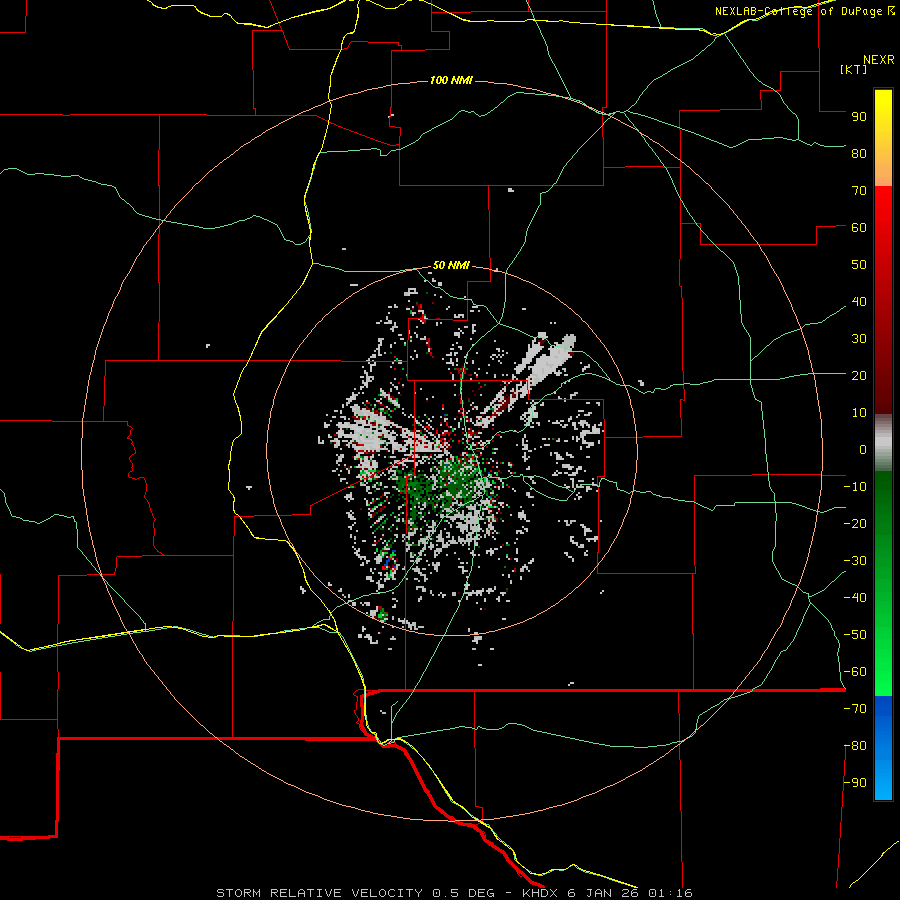Screen dimensions: 900x900
Task: Click the '6 JAN 26 01:16' timestamp
Action: (630, 893)
